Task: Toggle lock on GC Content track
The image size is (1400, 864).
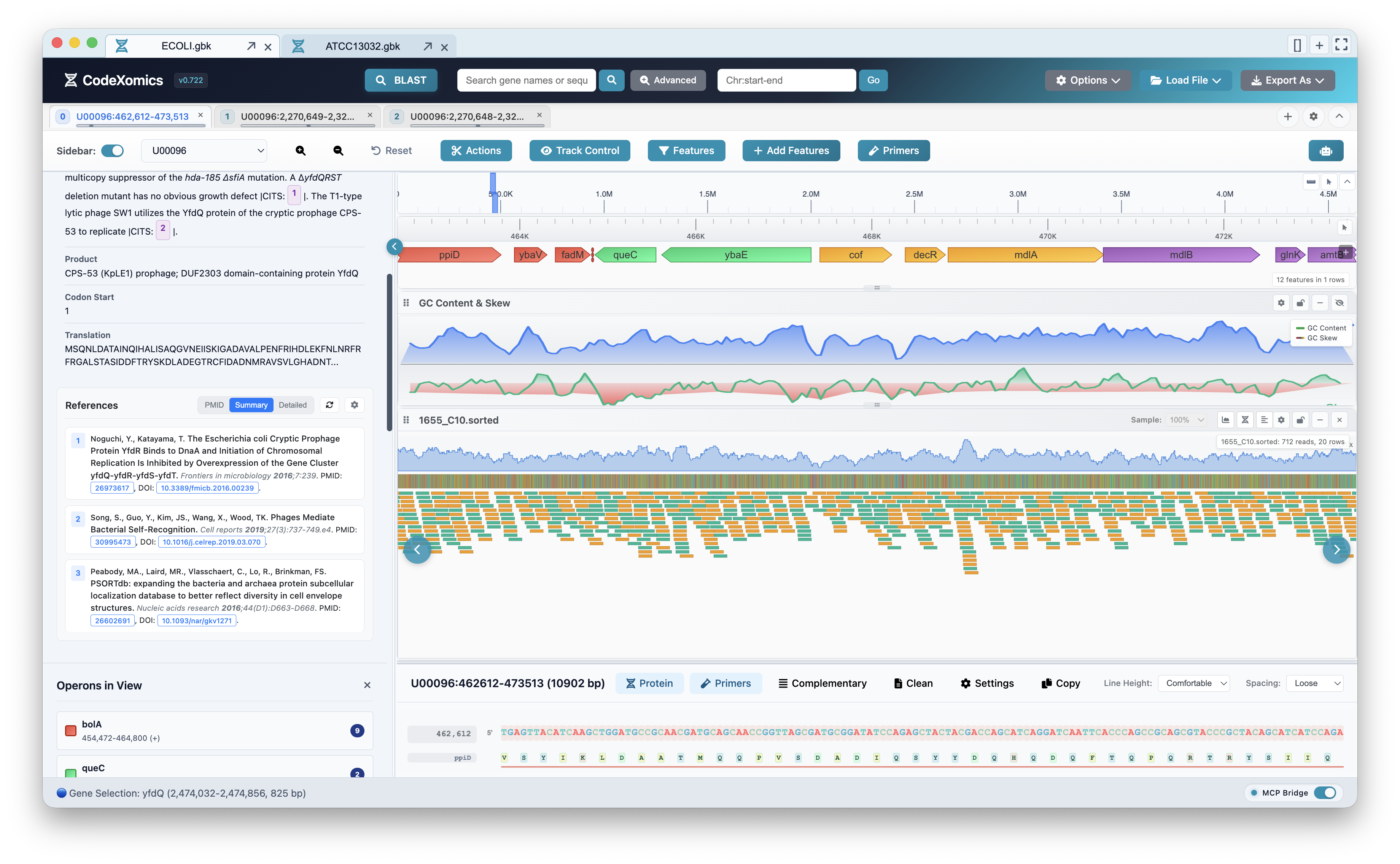Action: click(1301, 303)
